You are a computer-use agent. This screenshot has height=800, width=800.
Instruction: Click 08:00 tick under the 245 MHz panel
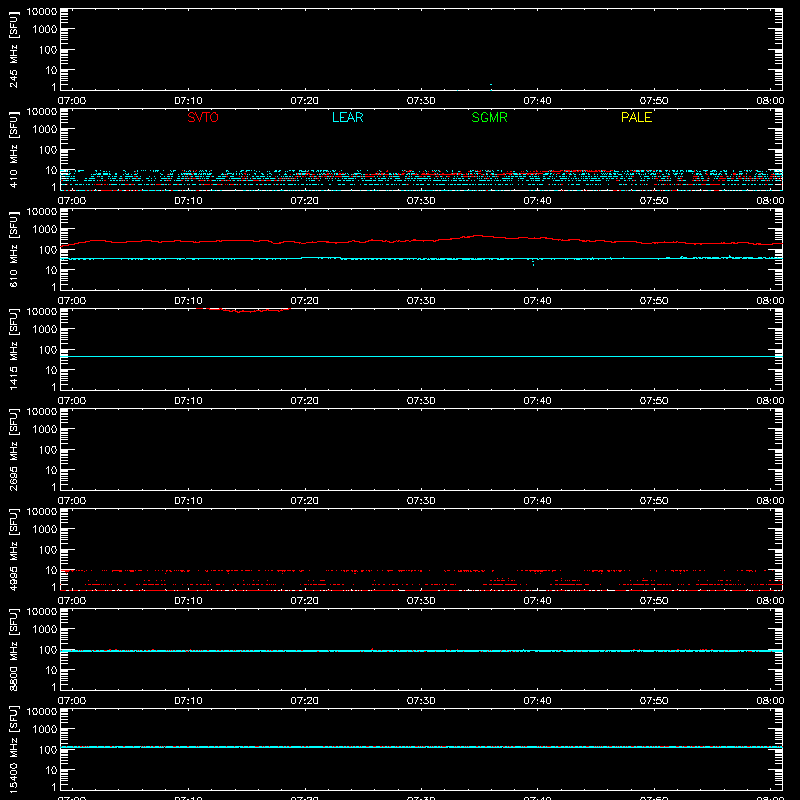[x=770, y=101]
